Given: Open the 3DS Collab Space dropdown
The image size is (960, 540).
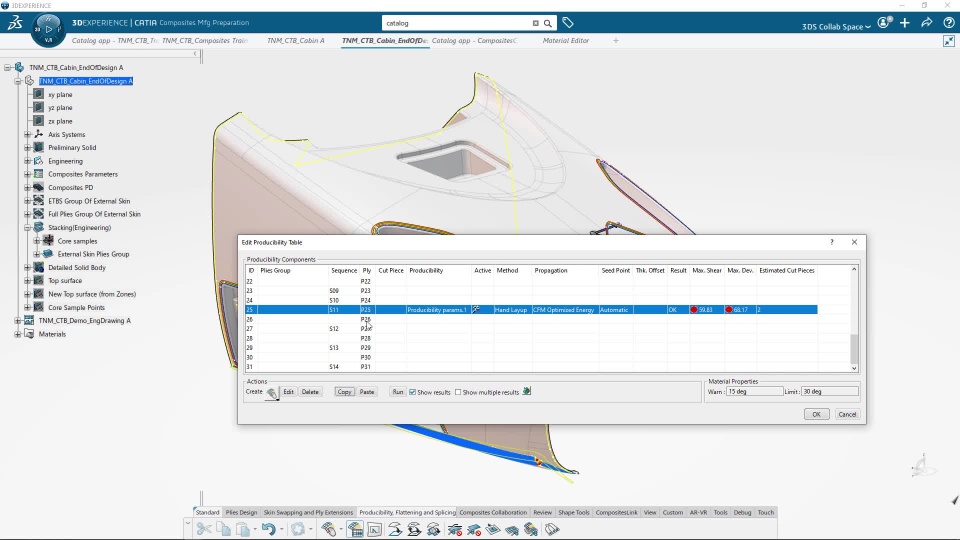Looking at the screenshot, I should pyautogui.click(x=836, y=26).
